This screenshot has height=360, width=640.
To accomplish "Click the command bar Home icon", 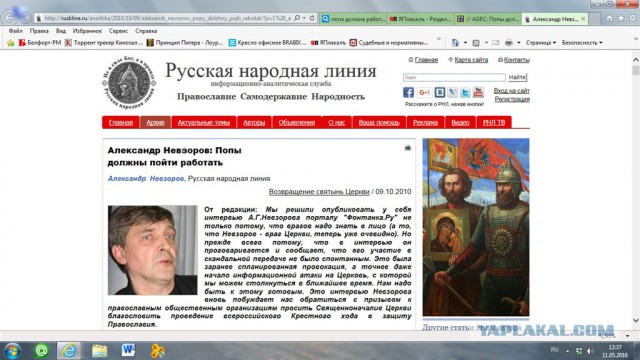I will 456,42.
